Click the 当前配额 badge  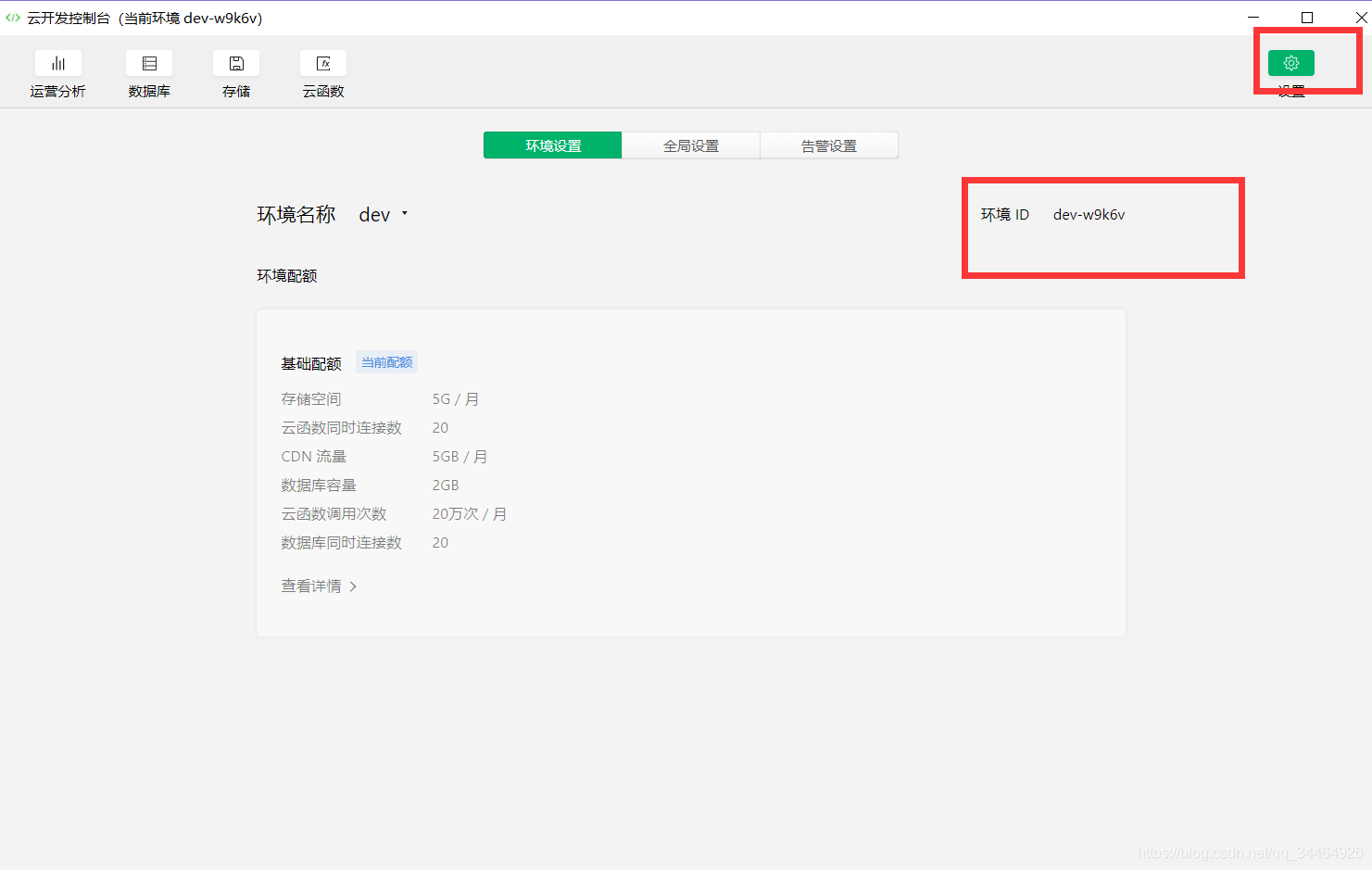pos(386,362)
